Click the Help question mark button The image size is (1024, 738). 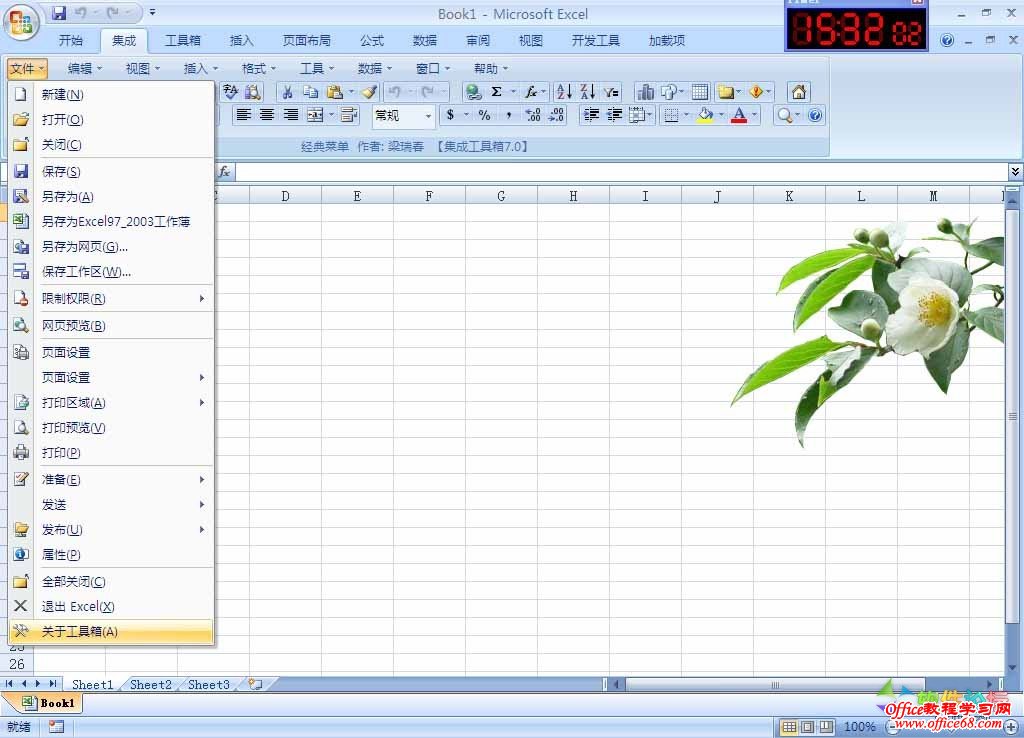coord(816,114)
